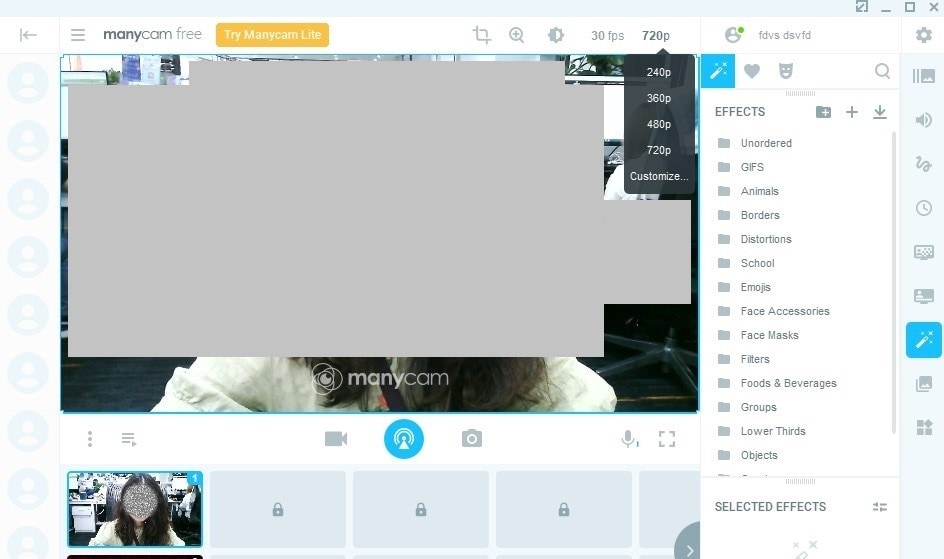Image resolution: width=944 pixels, height=559 pixels.
Task: Open the playlist icon below preview
Action: coord(129,439)
